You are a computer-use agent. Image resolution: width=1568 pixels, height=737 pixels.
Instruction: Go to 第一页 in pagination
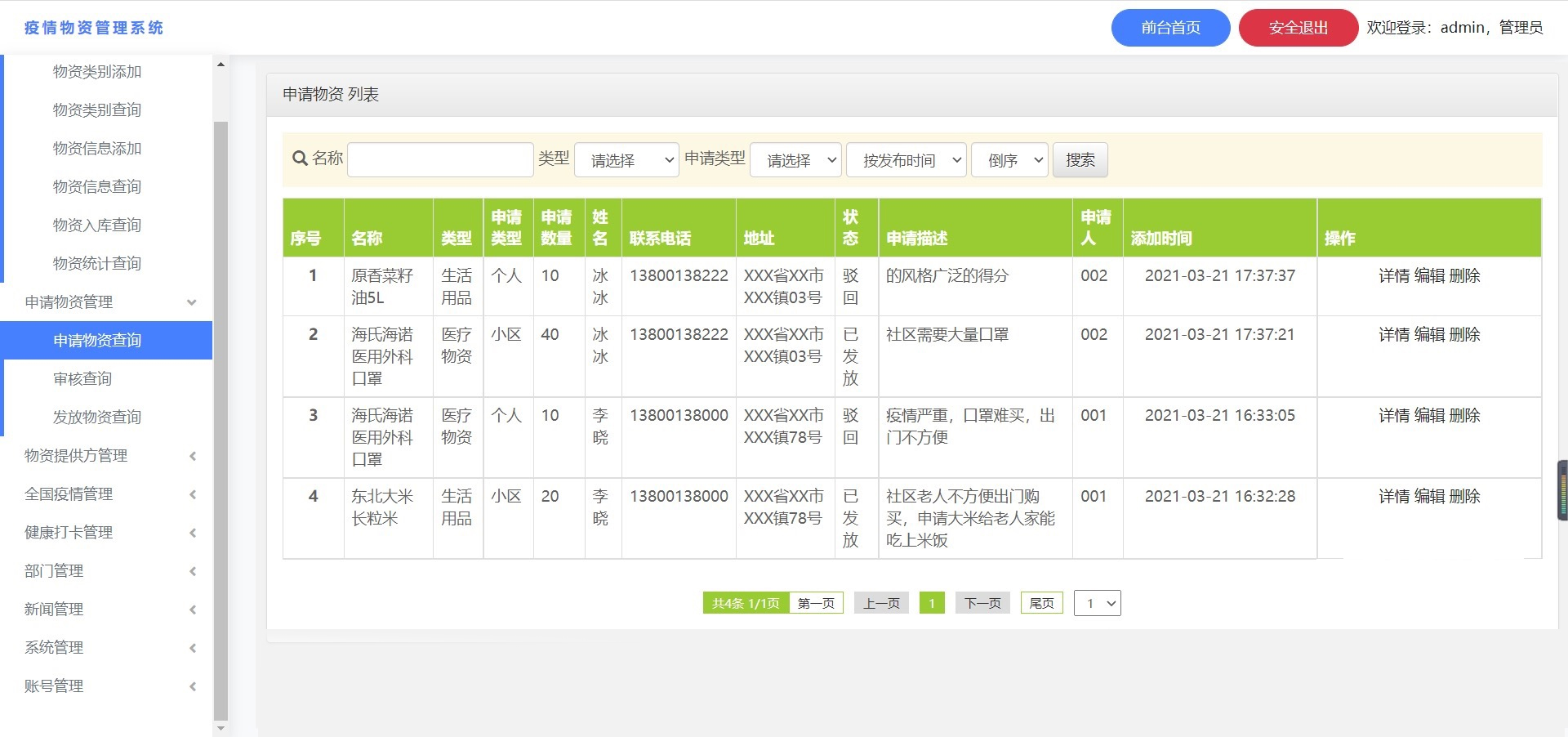(816, 603)
